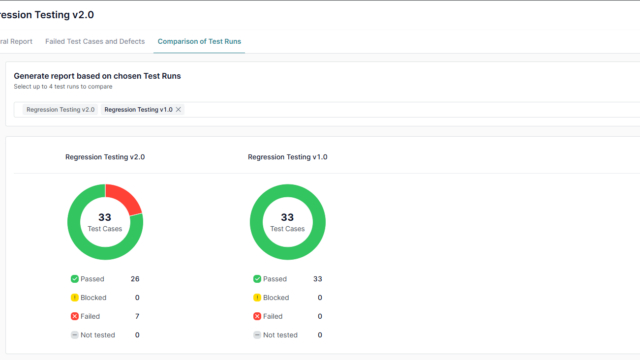The height and width of the screenshot is (360, 640).
Task: Click the Passed label under v1.0
Action: pos(275,279)
